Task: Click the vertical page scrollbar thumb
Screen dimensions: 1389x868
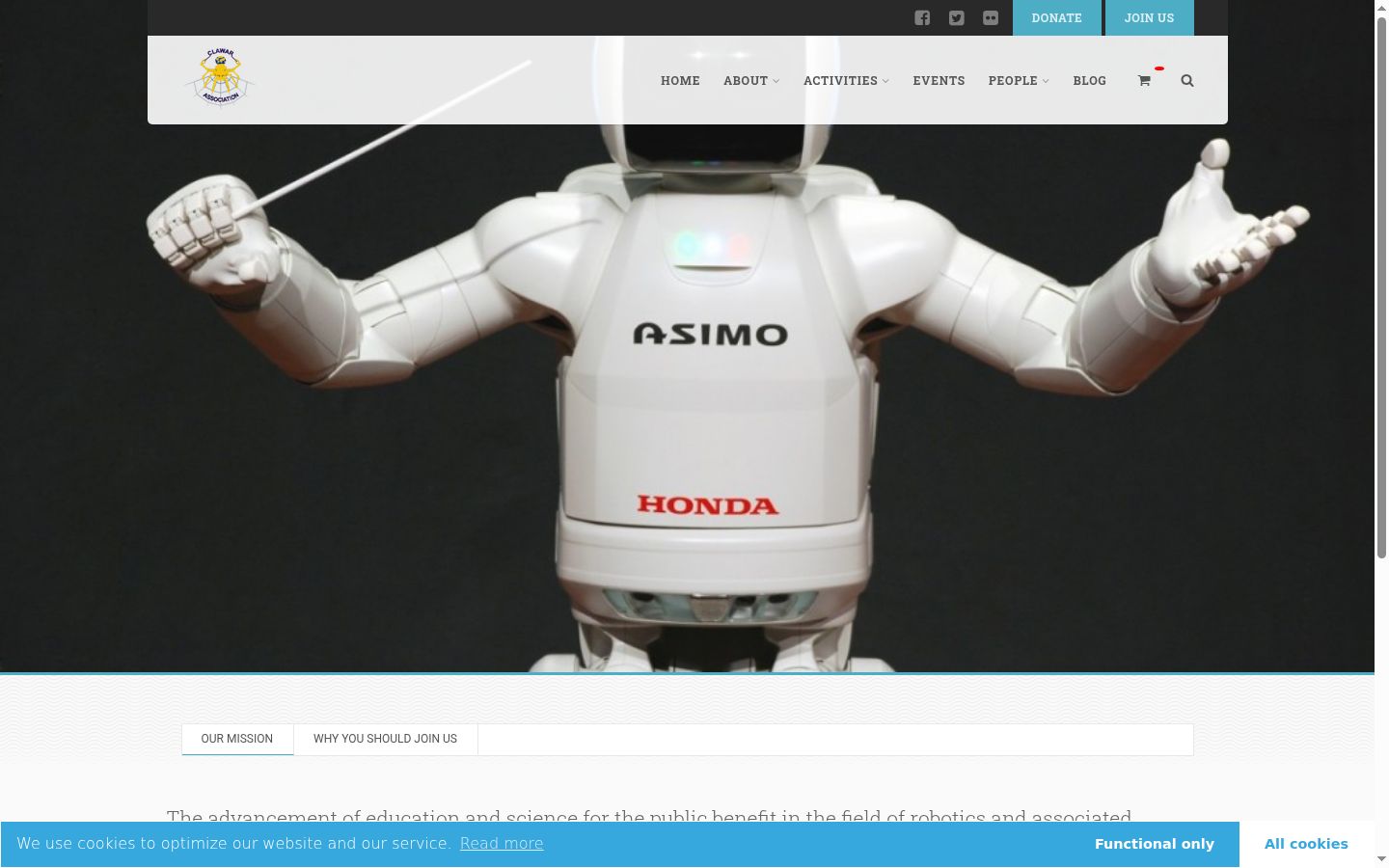Action: pyautogui.click(x=1381, y=287)
